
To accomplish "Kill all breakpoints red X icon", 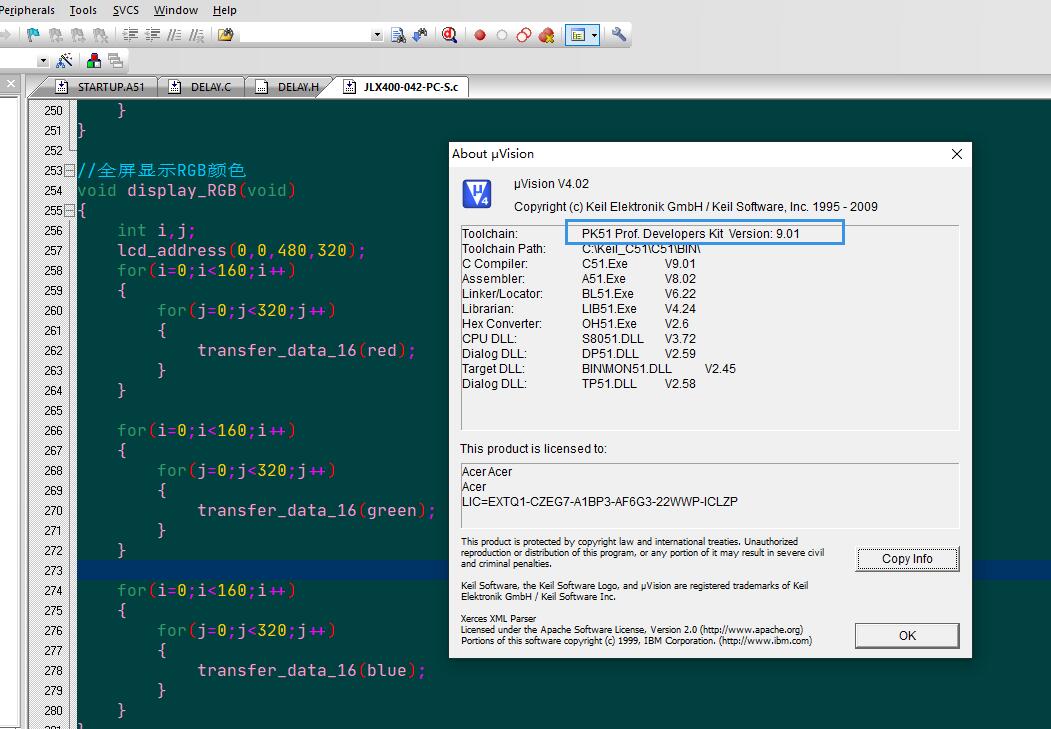I will tap(546, 35).
